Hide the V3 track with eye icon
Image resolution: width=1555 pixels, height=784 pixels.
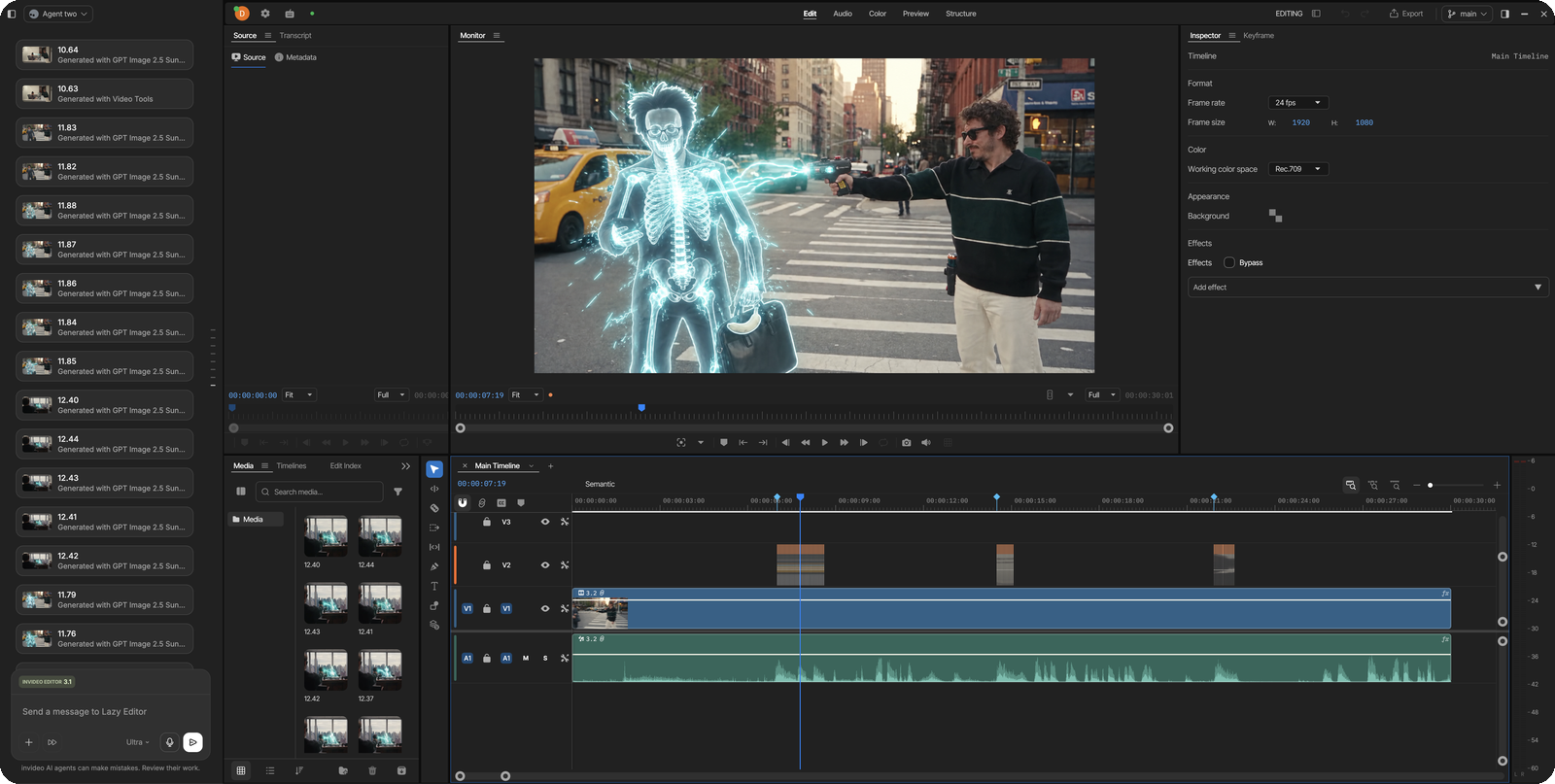[545, 522]
